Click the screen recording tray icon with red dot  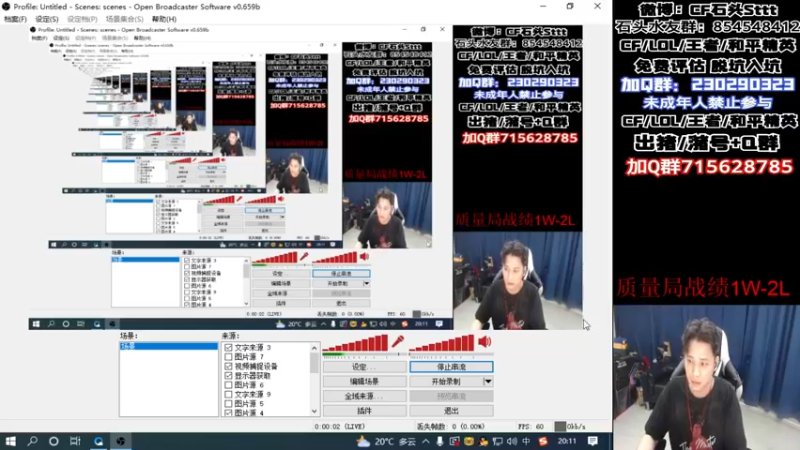pyautogui.click(x=454, y=441)
